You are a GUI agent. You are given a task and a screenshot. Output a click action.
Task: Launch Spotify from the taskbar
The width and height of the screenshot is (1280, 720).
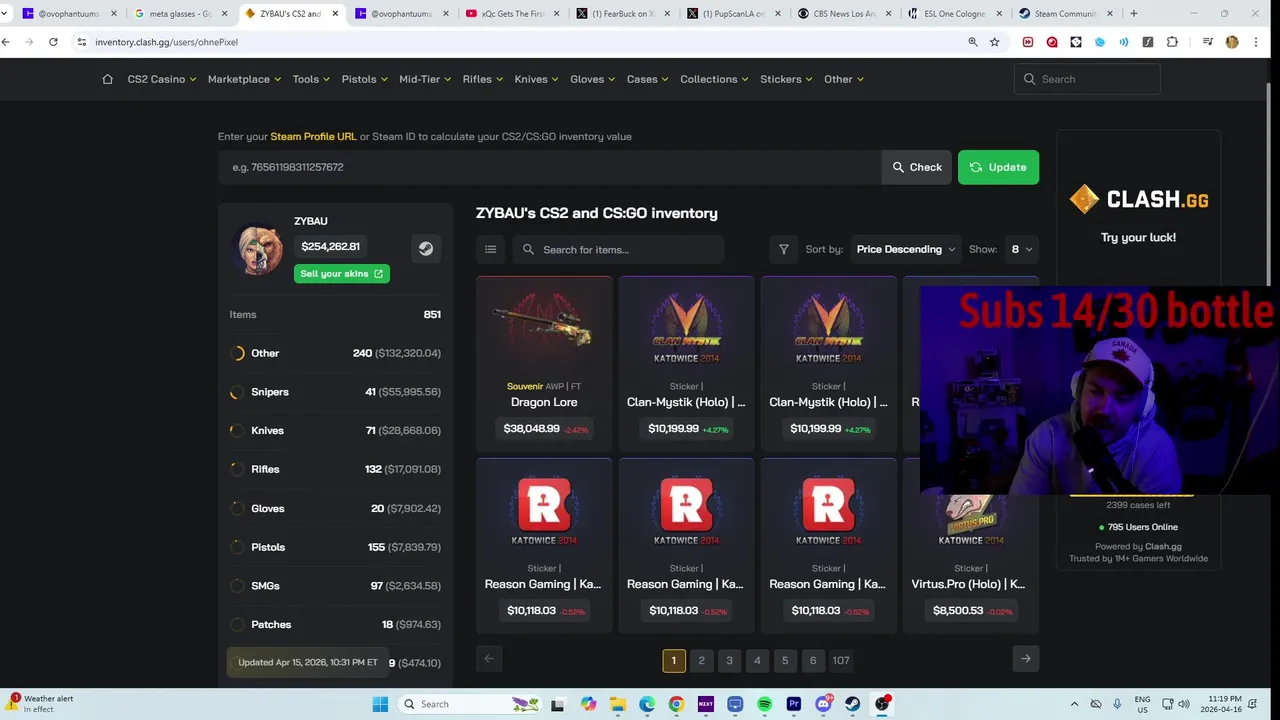tap(764, 704)
